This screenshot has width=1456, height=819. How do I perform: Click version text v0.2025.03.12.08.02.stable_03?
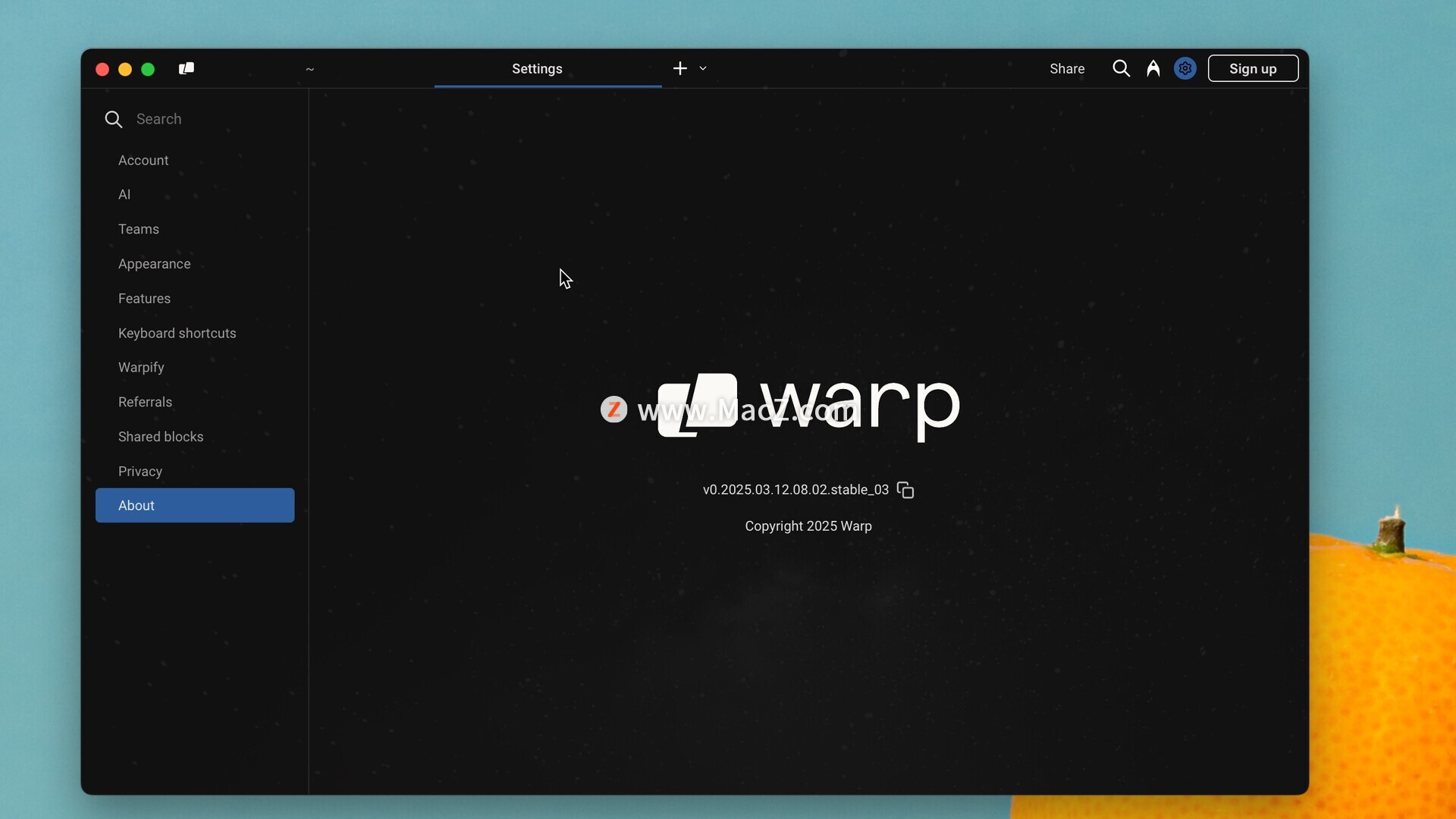point(795,490)
